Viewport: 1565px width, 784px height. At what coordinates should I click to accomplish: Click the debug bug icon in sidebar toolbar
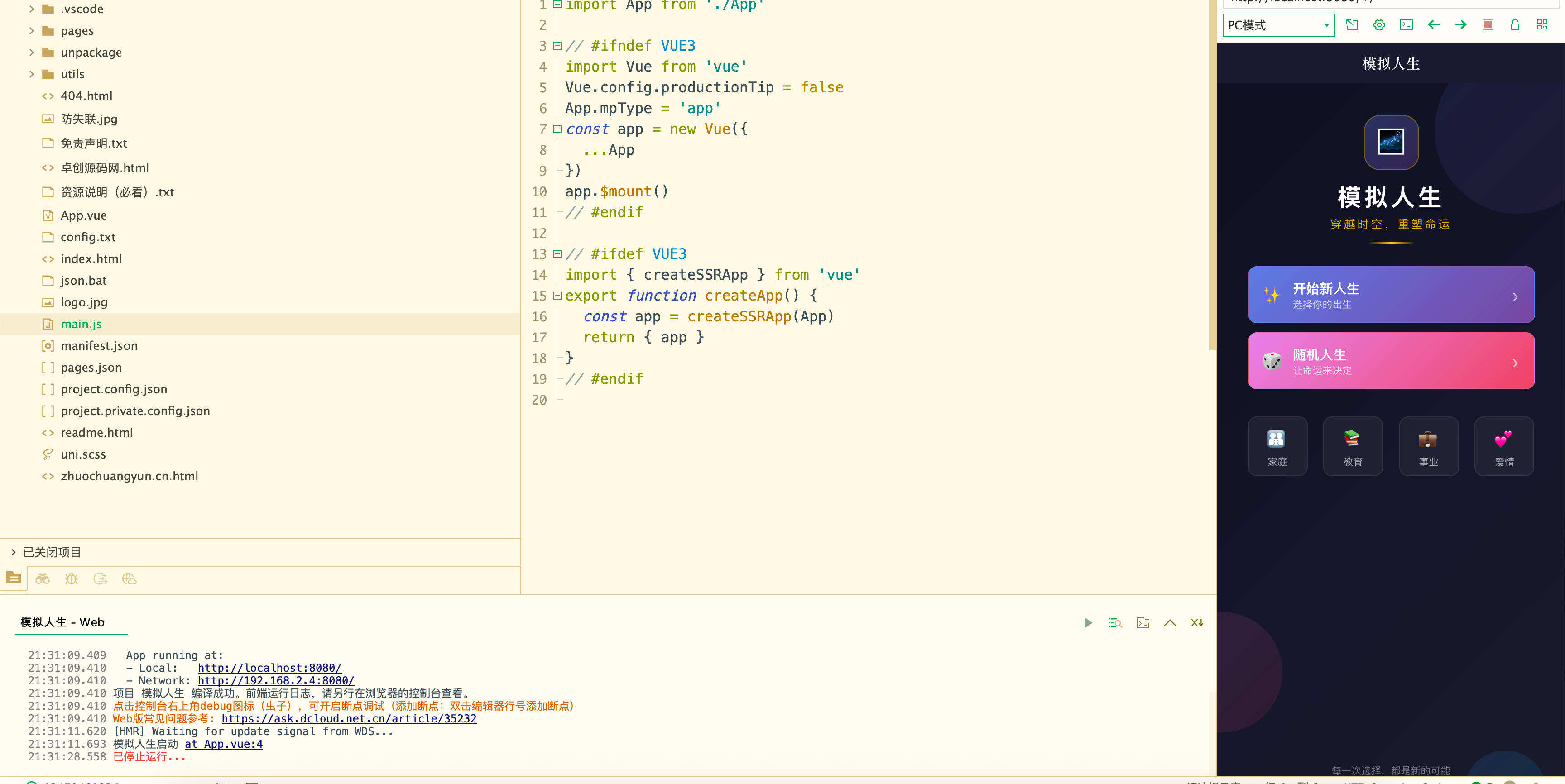tap(72, 579)
